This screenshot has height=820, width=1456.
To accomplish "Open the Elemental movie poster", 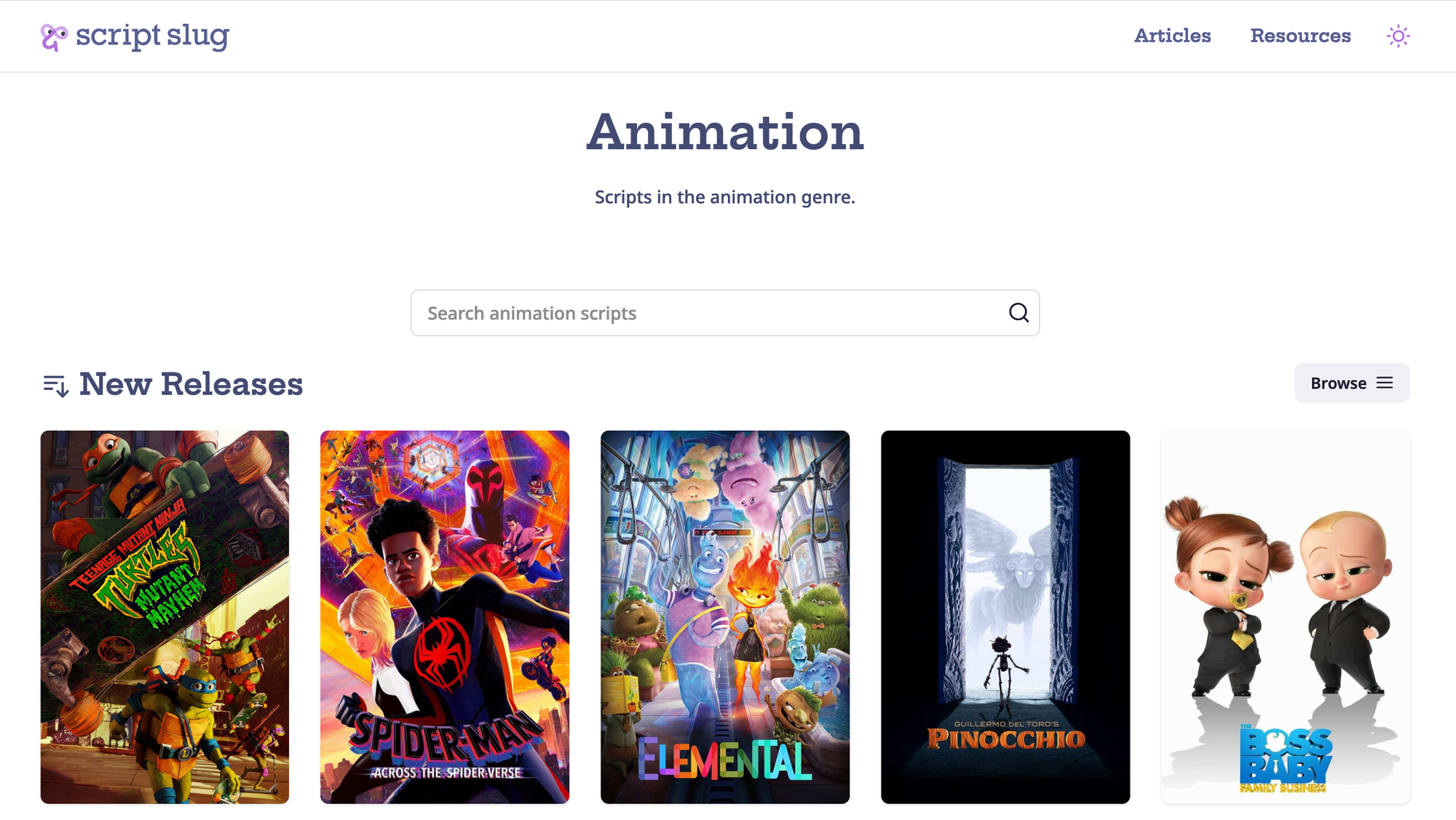I will [725, 617].
